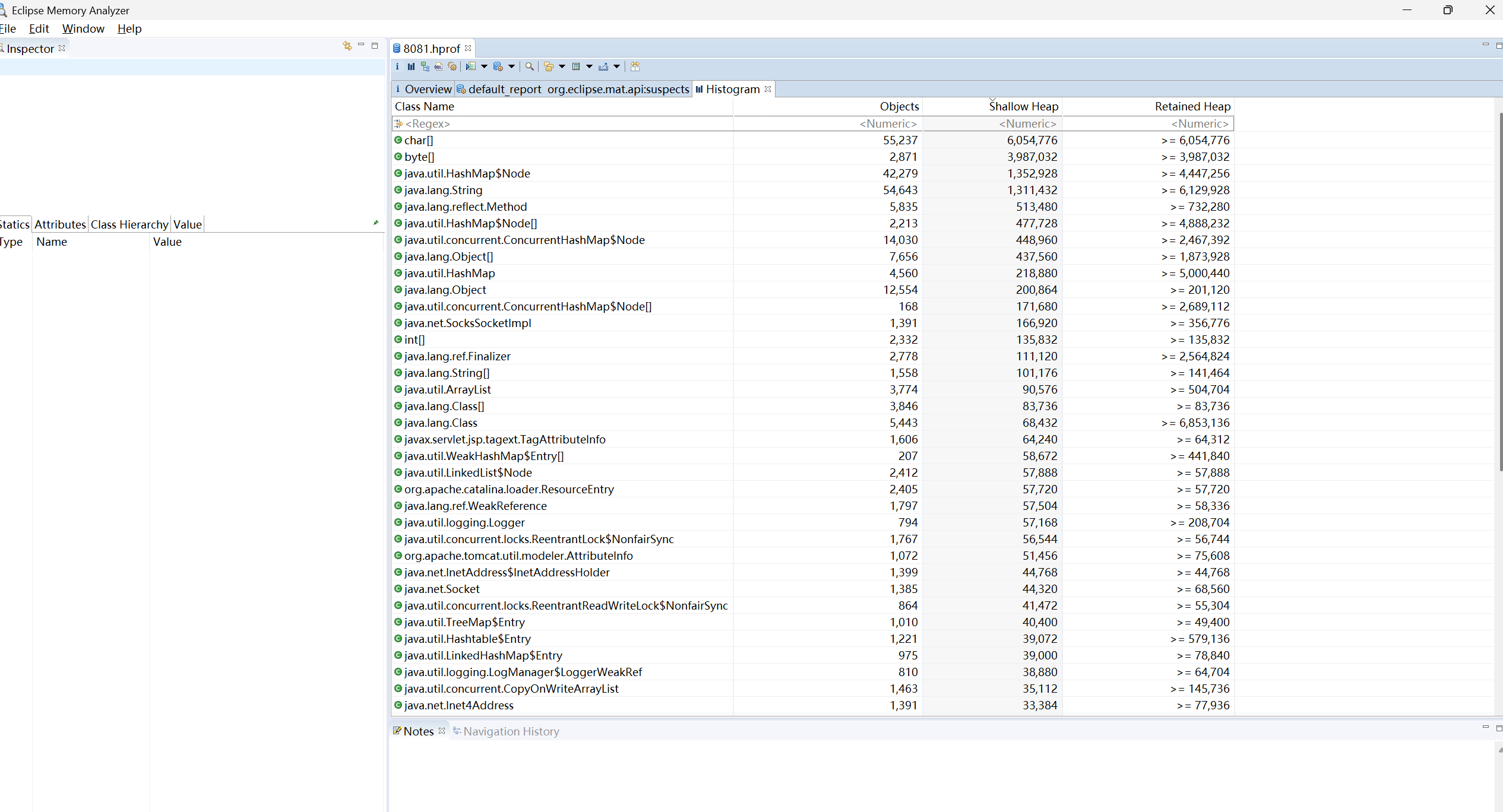
Task: Close the Notes view tab
Action: coord(442,731)
